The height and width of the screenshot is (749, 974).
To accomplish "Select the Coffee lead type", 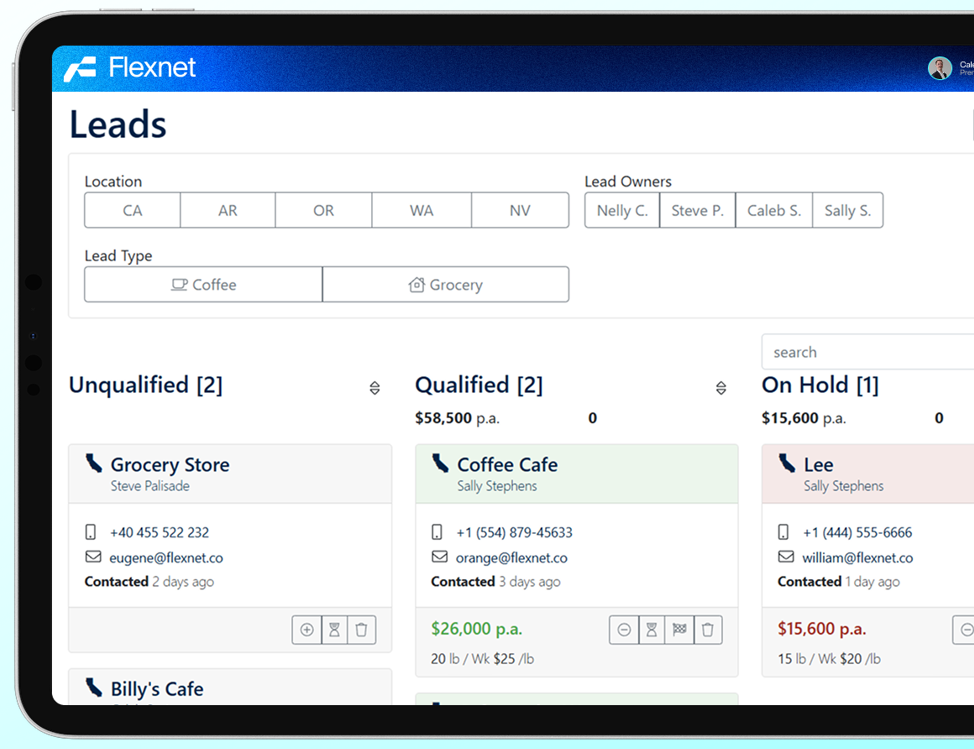I will pos(203,284).
